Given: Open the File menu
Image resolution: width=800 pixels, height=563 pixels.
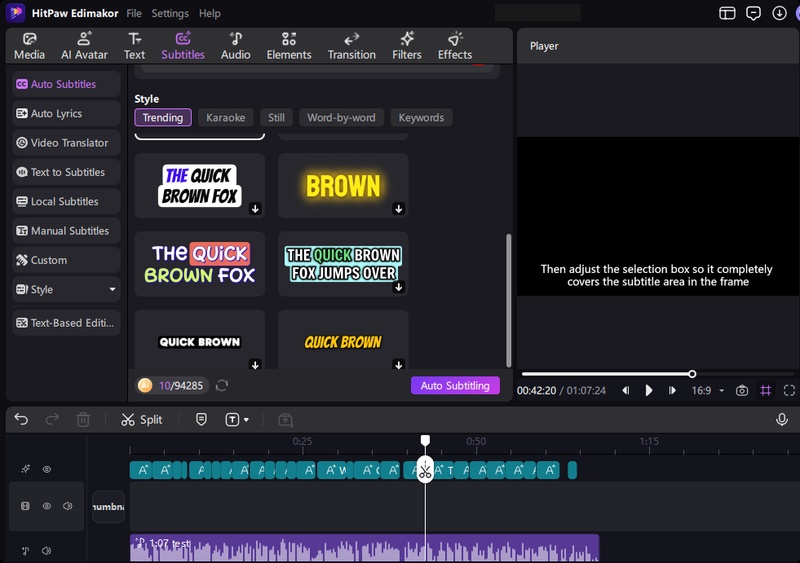Looking at the screenshot, I should (x=134, y=13).
